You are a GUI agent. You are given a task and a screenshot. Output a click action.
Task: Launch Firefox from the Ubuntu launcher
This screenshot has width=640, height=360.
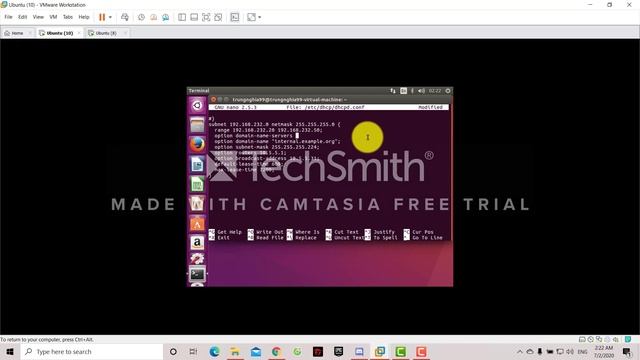(x=197, y=144)
